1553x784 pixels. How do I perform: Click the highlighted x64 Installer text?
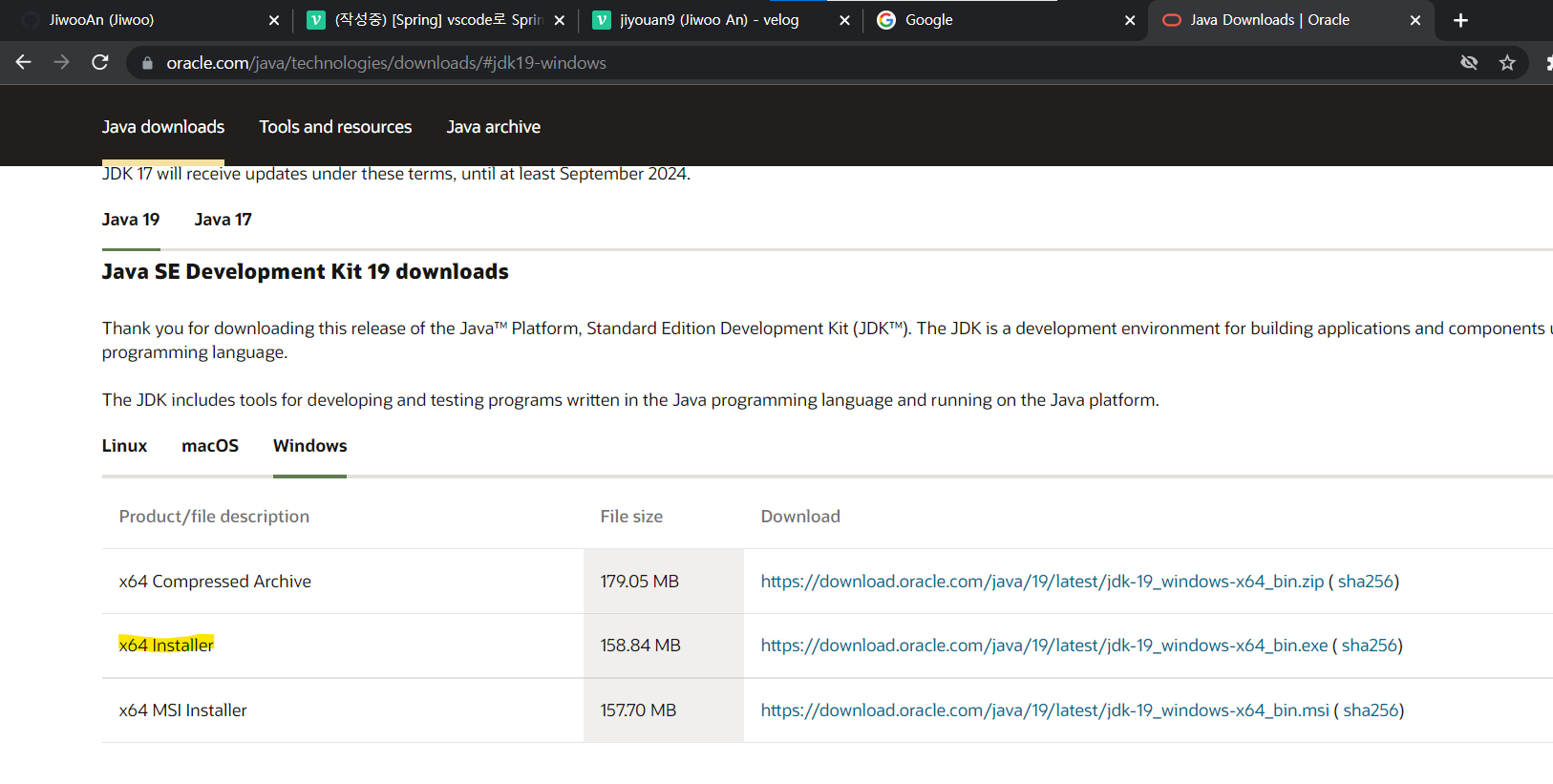[166, 646]
